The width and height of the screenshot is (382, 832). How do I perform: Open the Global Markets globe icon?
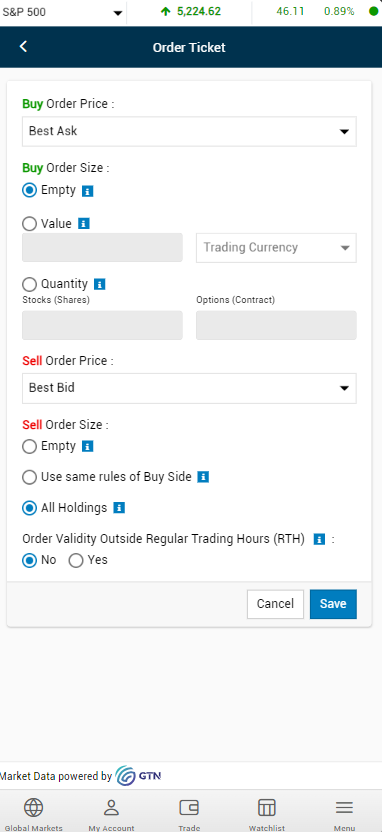(x=33, y=808)
